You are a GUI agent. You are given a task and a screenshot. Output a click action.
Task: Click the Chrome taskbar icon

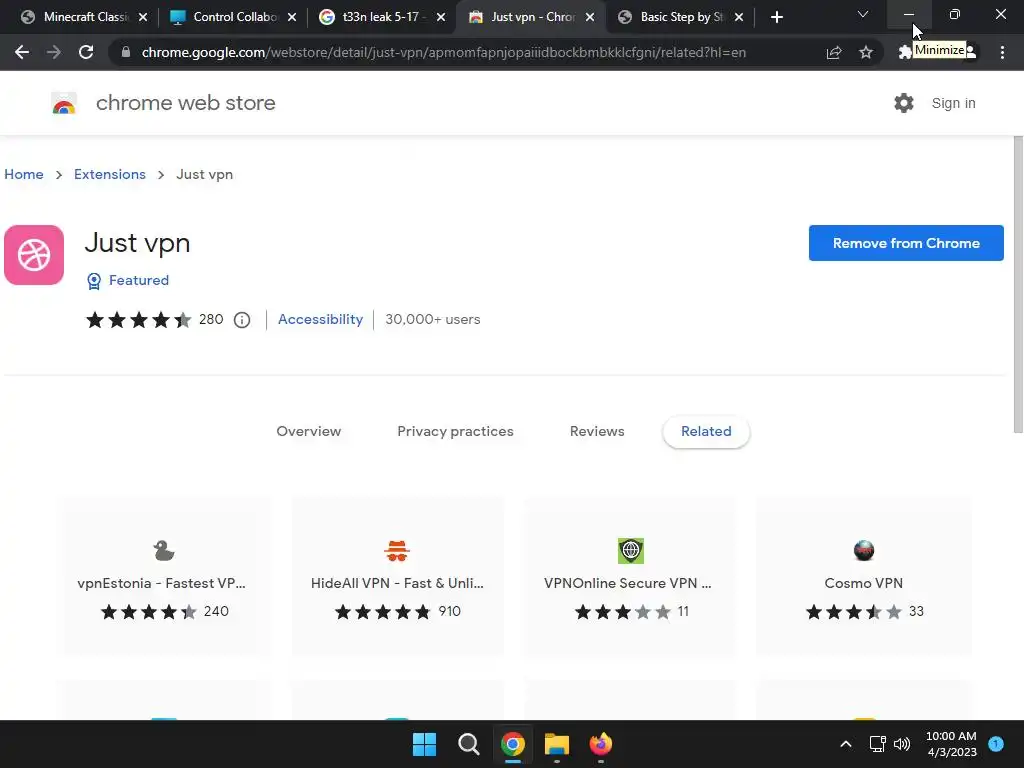click(513, 744)
